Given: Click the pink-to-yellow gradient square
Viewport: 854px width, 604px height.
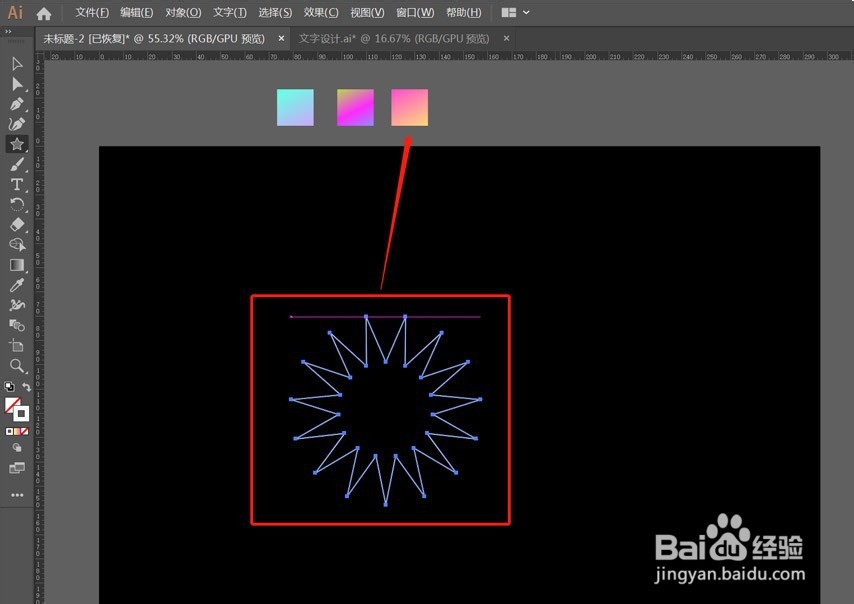Looking at the screenshot, I should tap(410, 107).
